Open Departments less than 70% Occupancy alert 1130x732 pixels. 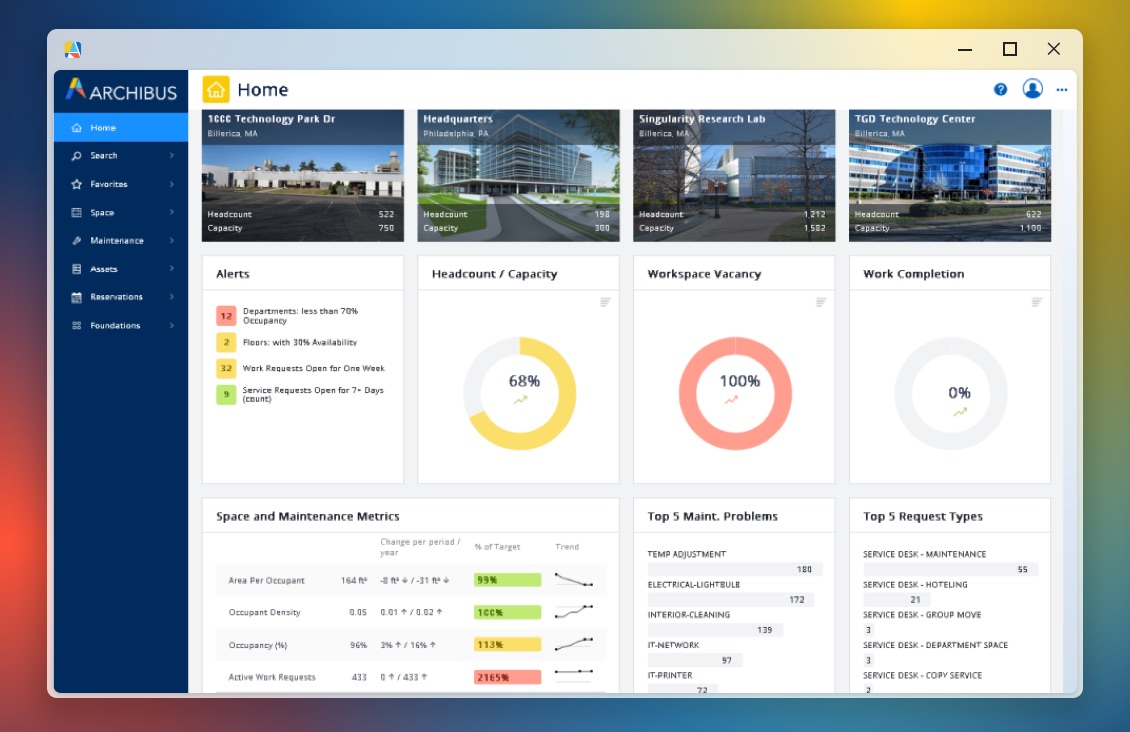tap(300, 316)
